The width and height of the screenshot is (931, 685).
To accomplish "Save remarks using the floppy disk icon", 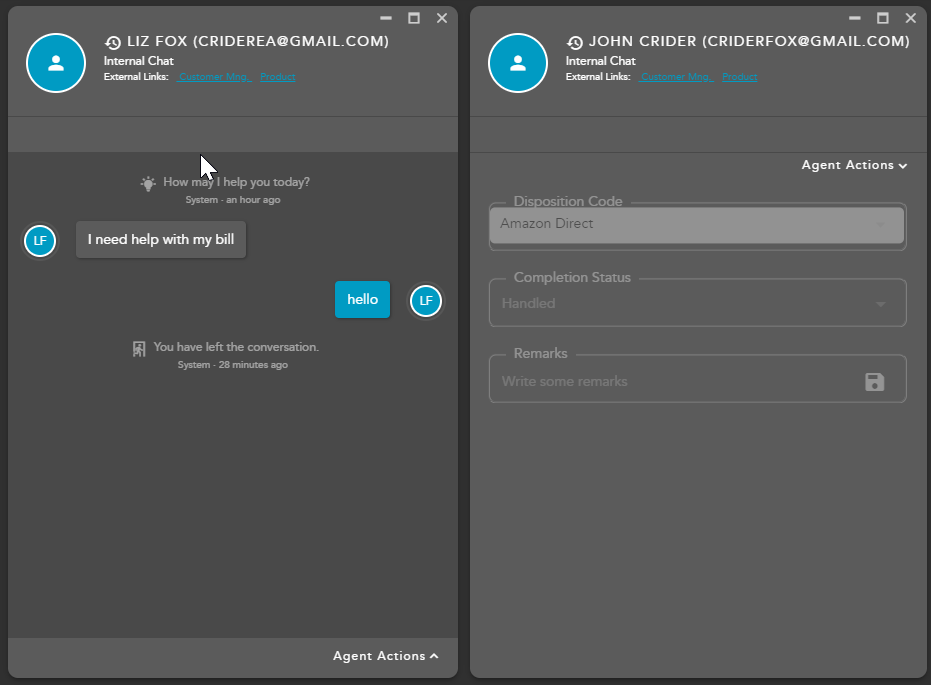I will tap(874, 382).
